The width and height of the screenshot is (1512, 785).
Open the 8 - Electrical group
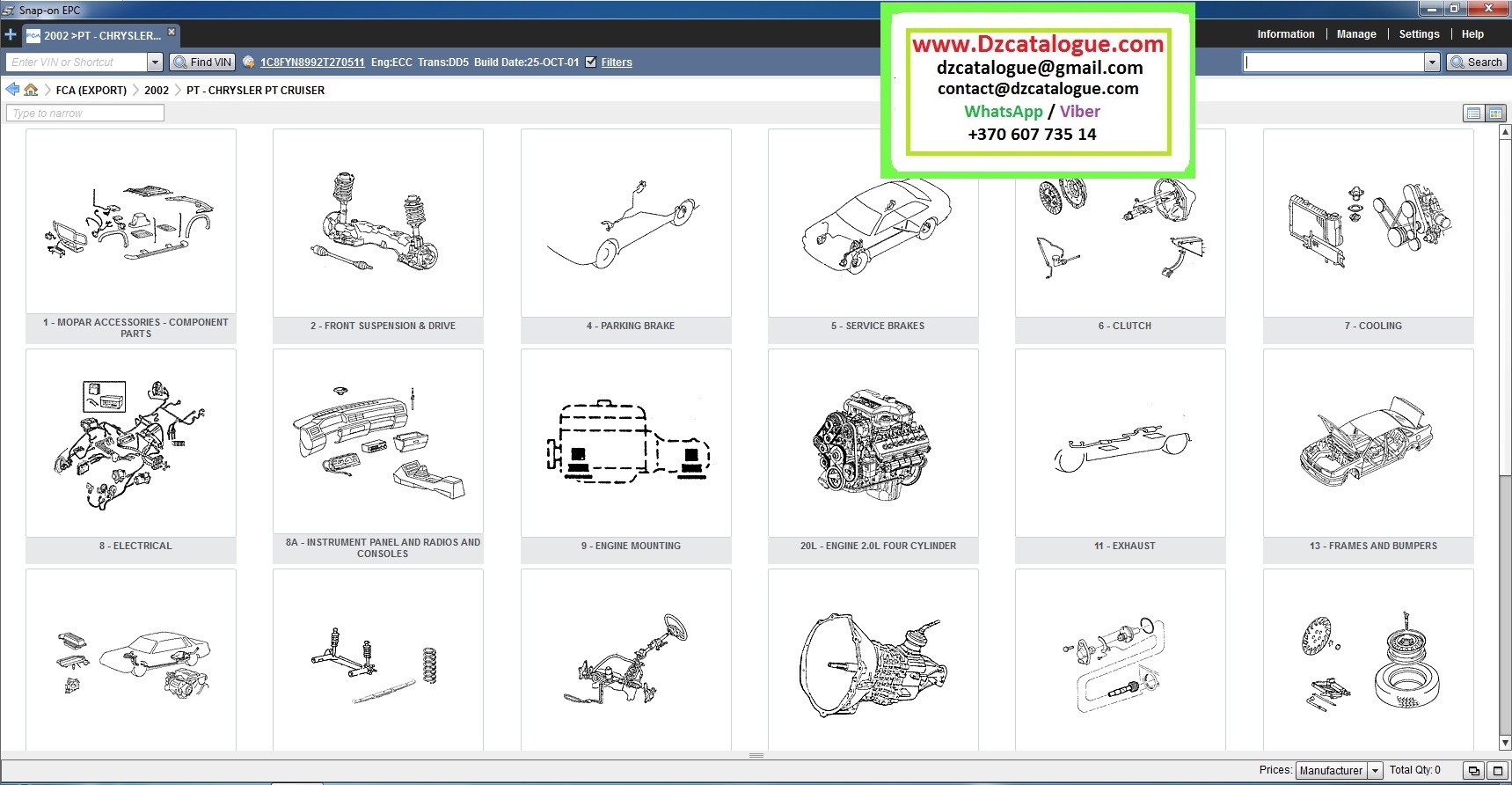pos(131,456)
